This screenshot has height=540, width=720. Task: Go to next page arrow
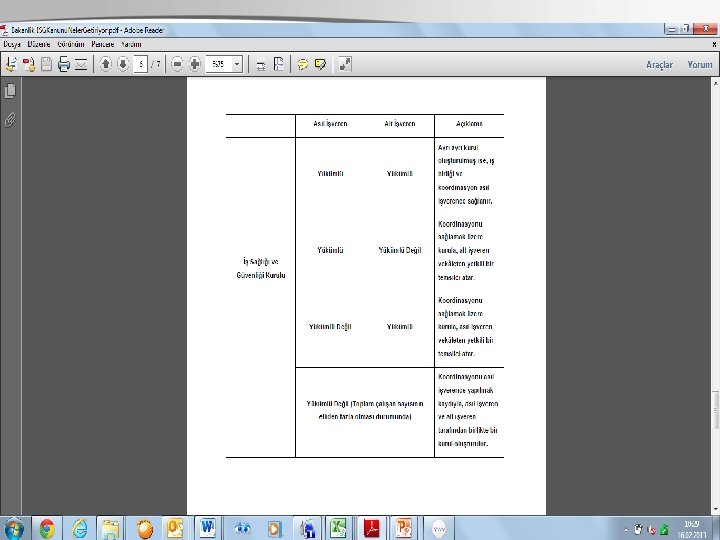123,64
